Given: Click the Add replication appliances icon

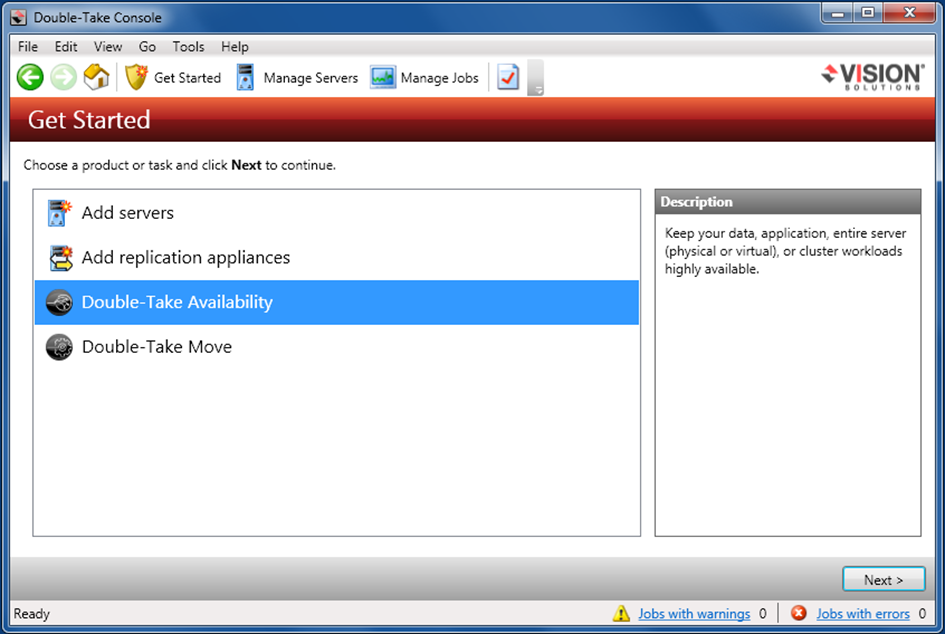Looking at the screenshot, I should [60, 258].
